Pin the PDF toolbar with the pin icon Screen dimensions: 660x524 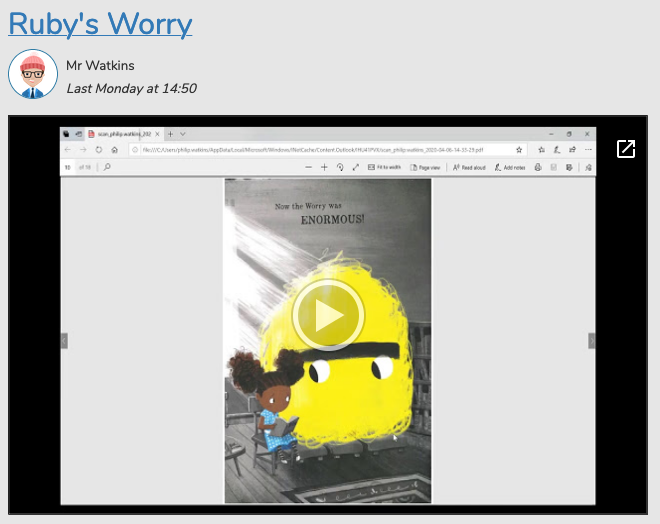(x=588, y=167)
